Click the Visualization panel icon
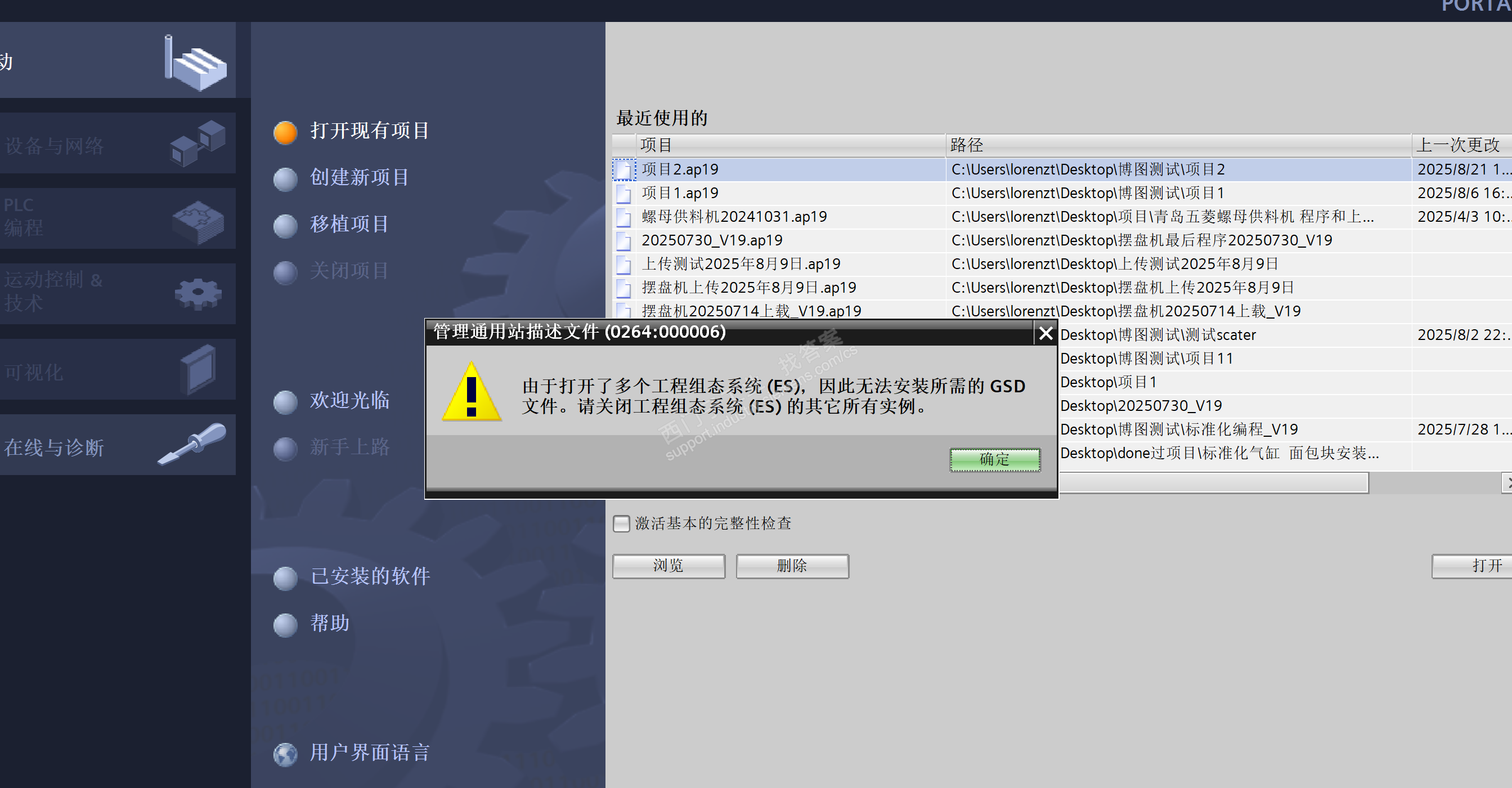 click(x=199, y=370)
